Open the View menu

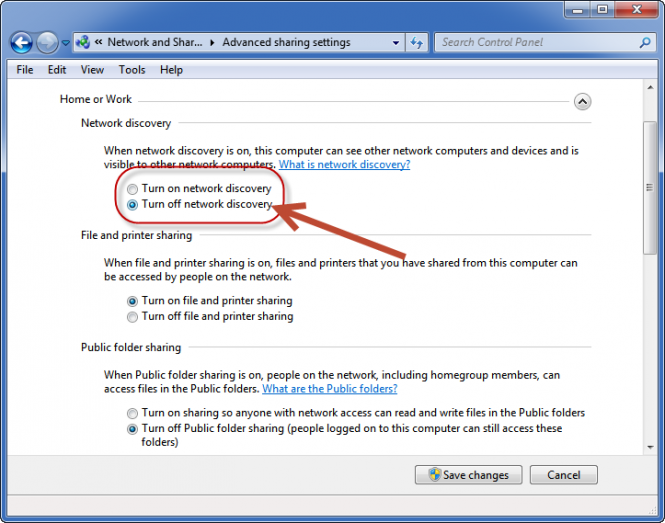point(92,70)
